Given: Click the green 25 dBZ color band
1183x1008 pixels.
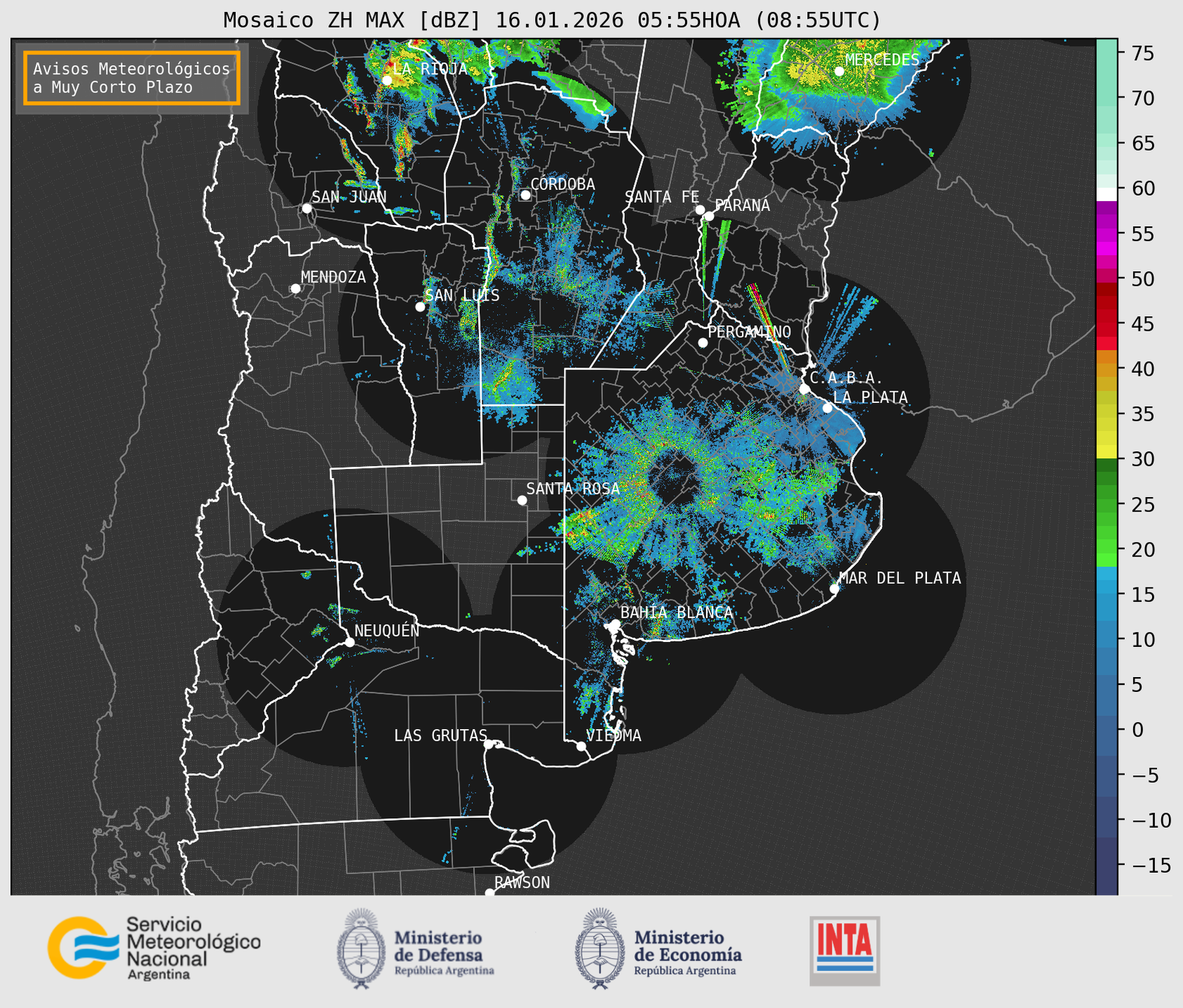Looking at the screenshot, I should [1106, 503].
